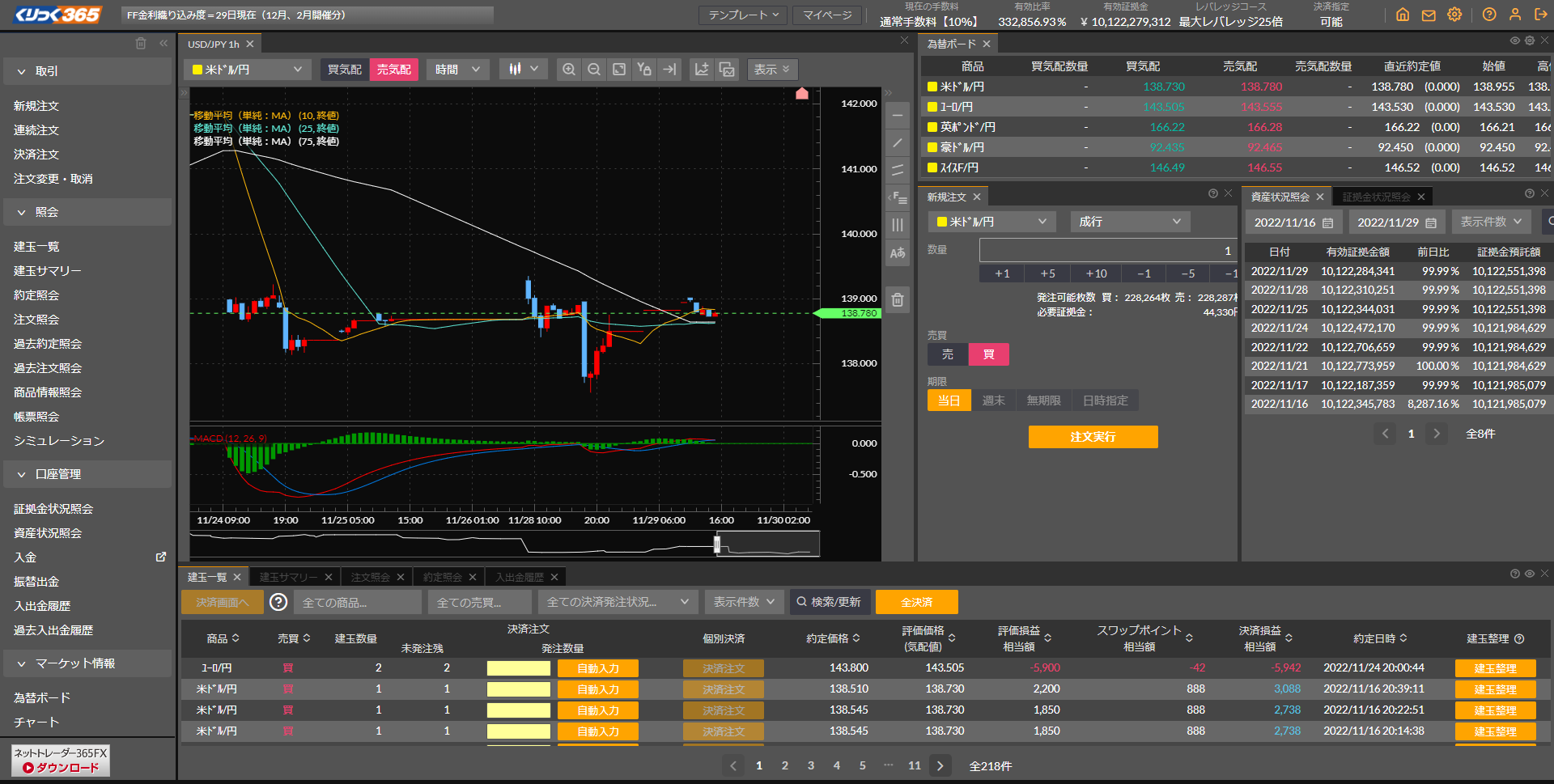Viewport: 1554px width, 784px height.
Task: Toggle eye icon on 為替ボード panel
Action: (1514, 40)
